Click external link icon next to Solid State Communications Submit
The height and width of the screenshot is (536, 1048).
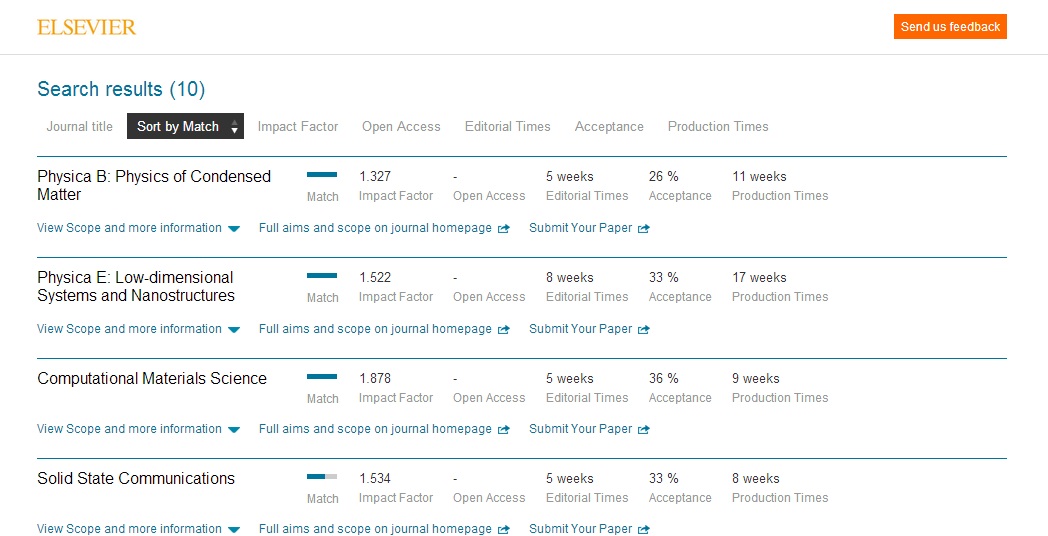pyautogui.click(x=644, y=530)
